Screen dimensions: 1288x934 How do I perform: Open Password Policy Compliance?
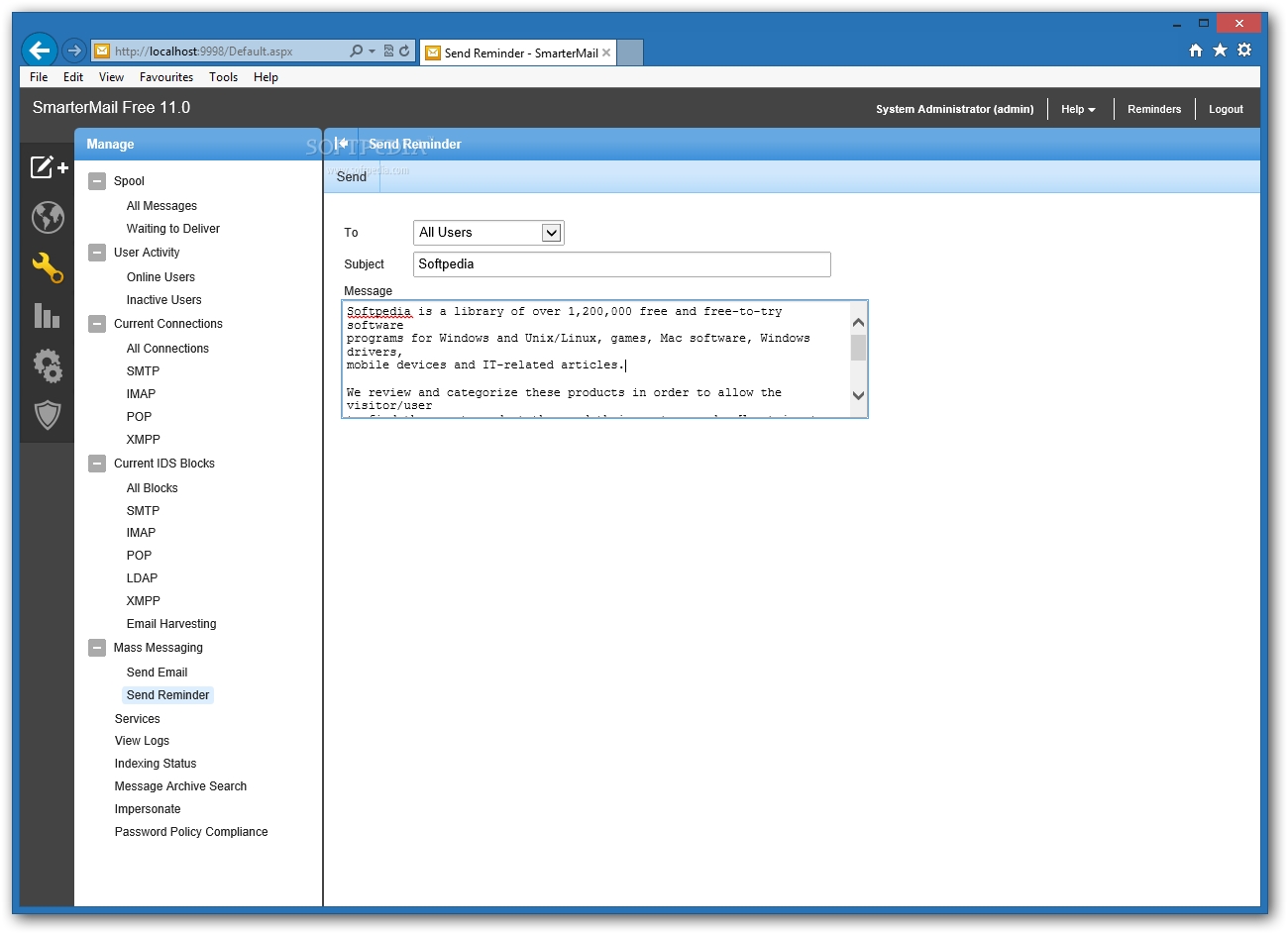click(191, 832)
